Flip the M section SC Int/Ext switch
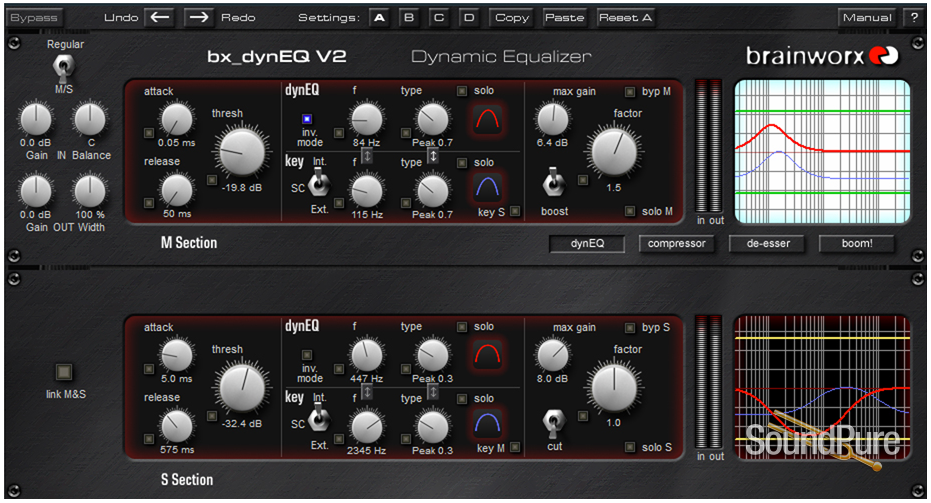This screenshot has width=931, height=503. click(319, 182)
